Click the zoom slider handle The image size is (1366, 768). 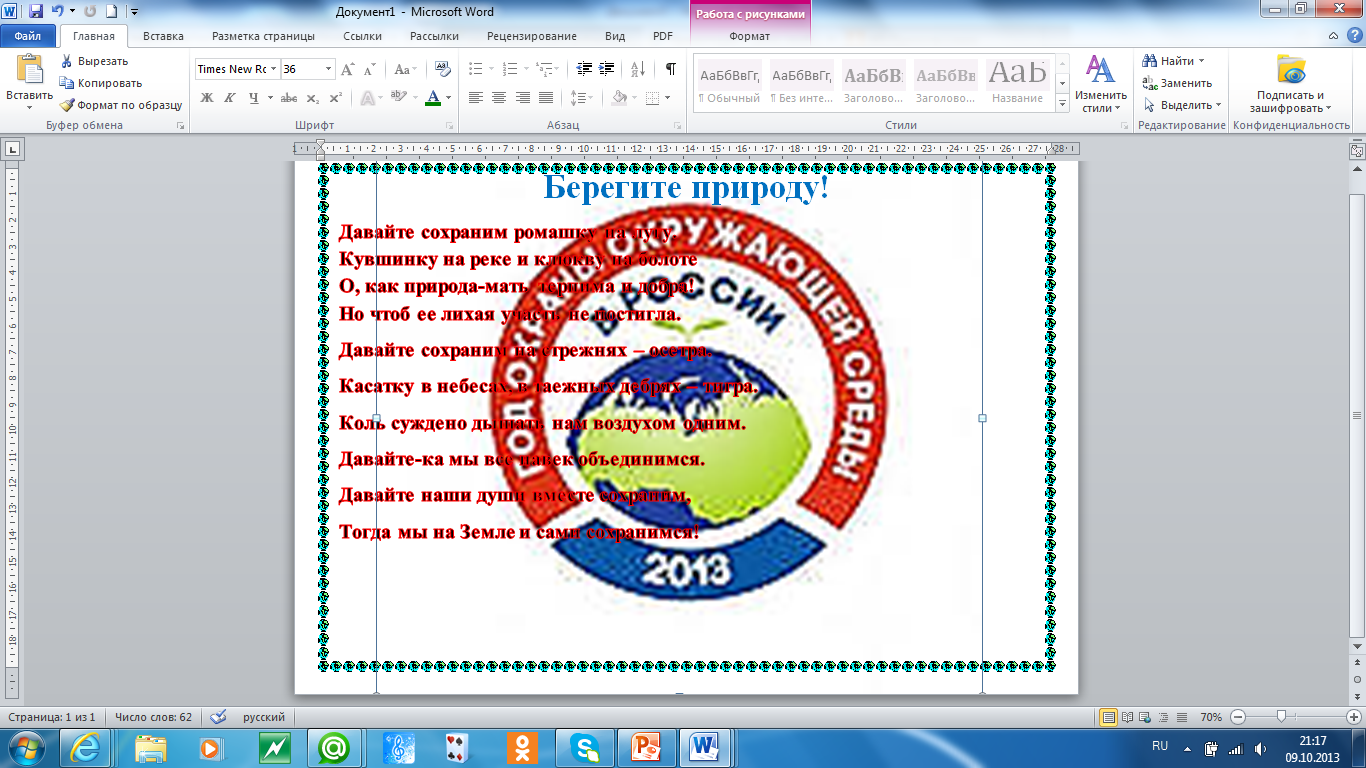(1281, 717)
